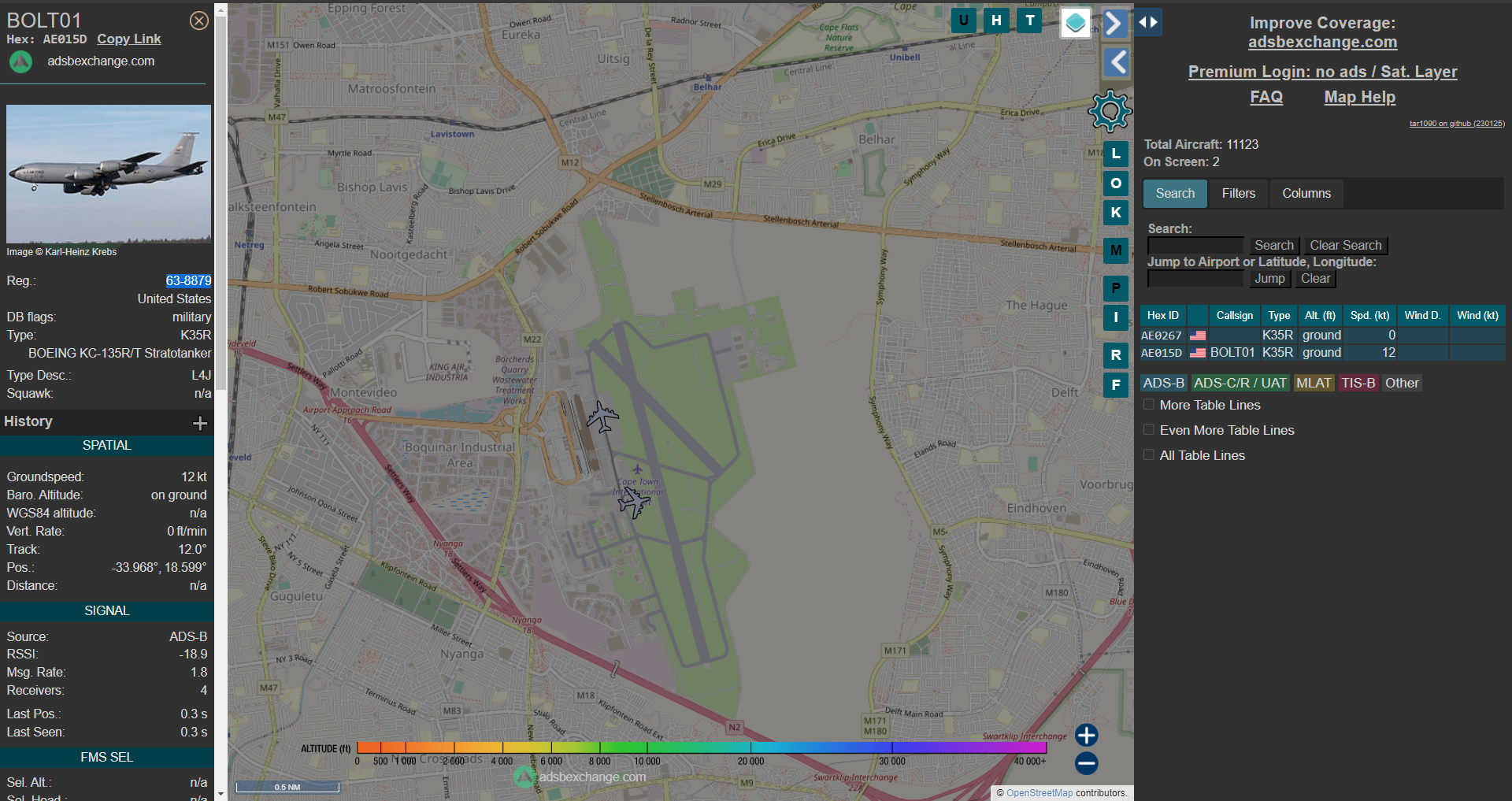Image resolution: width=1512 pixels, height=801 pixels.
Task: Zoom out with the minus button
Action: (x=1087, y=763)
